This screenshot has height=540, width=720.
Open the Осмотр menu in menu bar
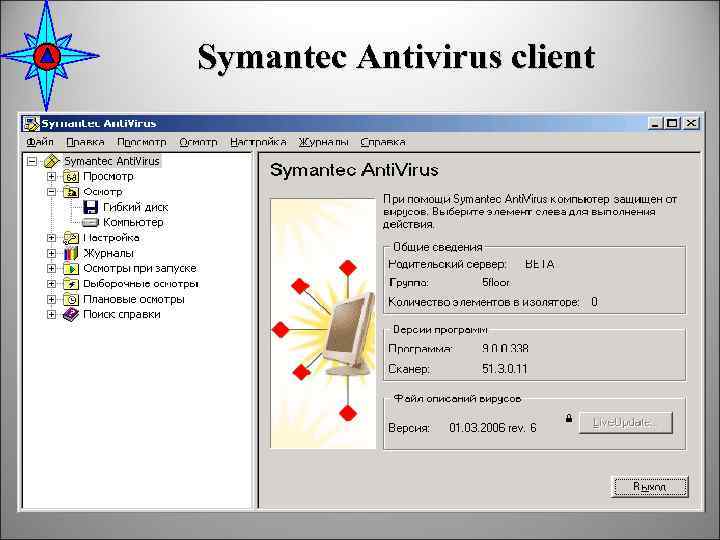tap(198, 142)
